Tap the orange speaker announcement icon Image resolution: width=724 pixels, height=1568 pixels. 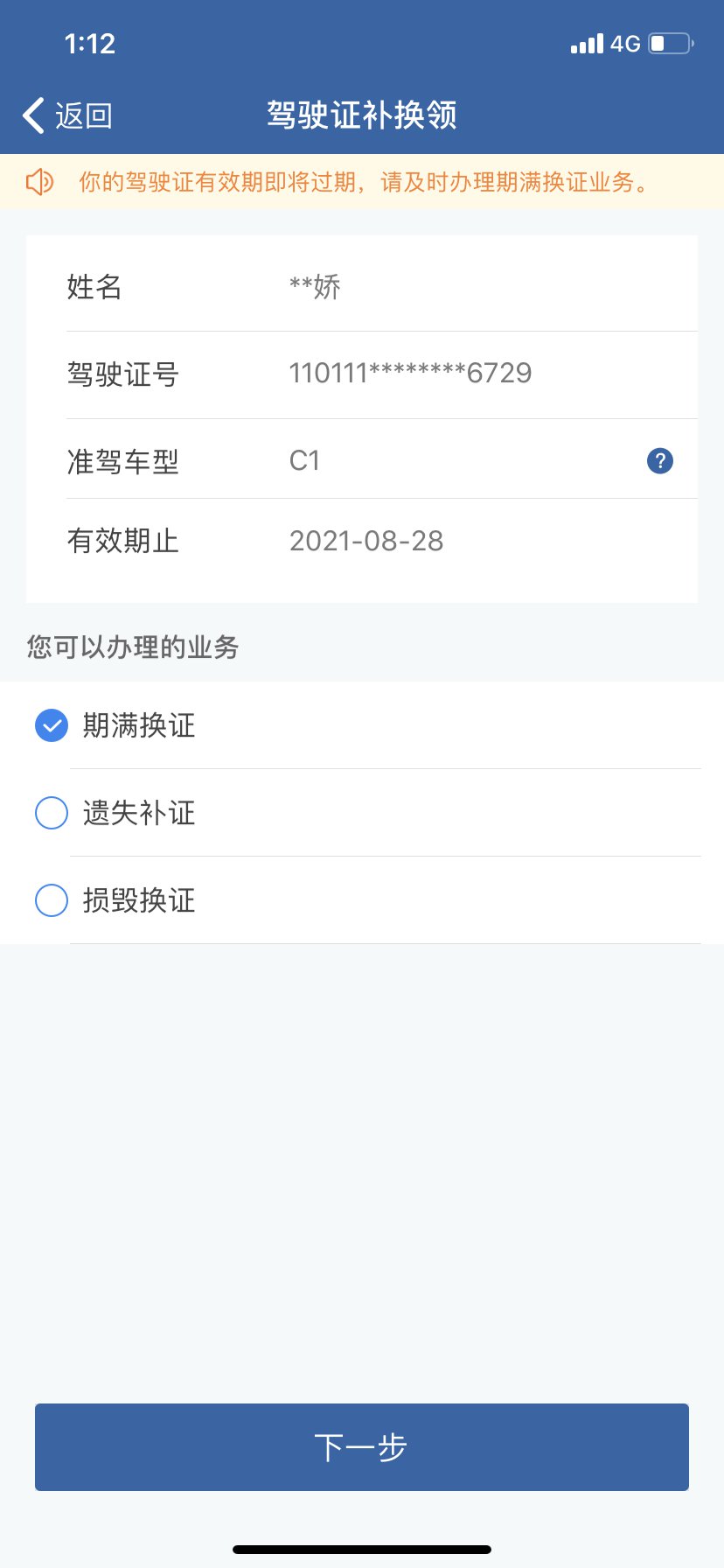[x=39, y=182]
